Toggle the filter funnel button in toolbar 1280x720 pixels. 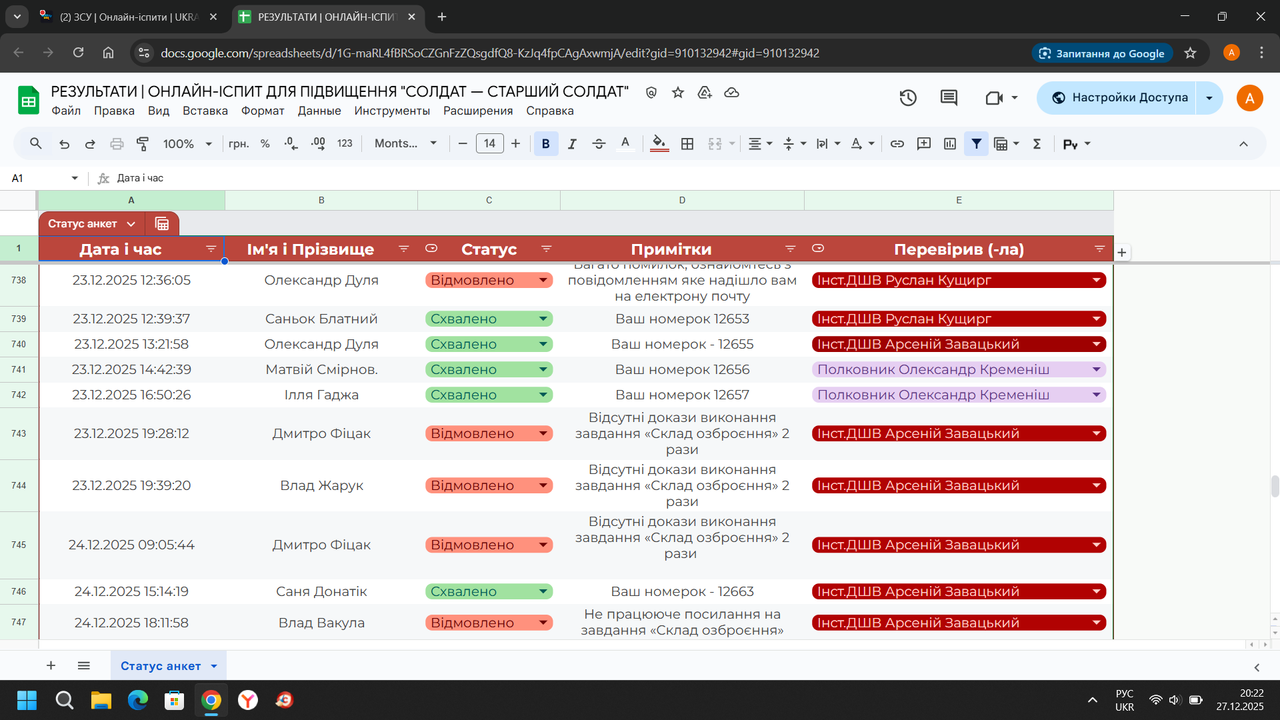[977, 144]
